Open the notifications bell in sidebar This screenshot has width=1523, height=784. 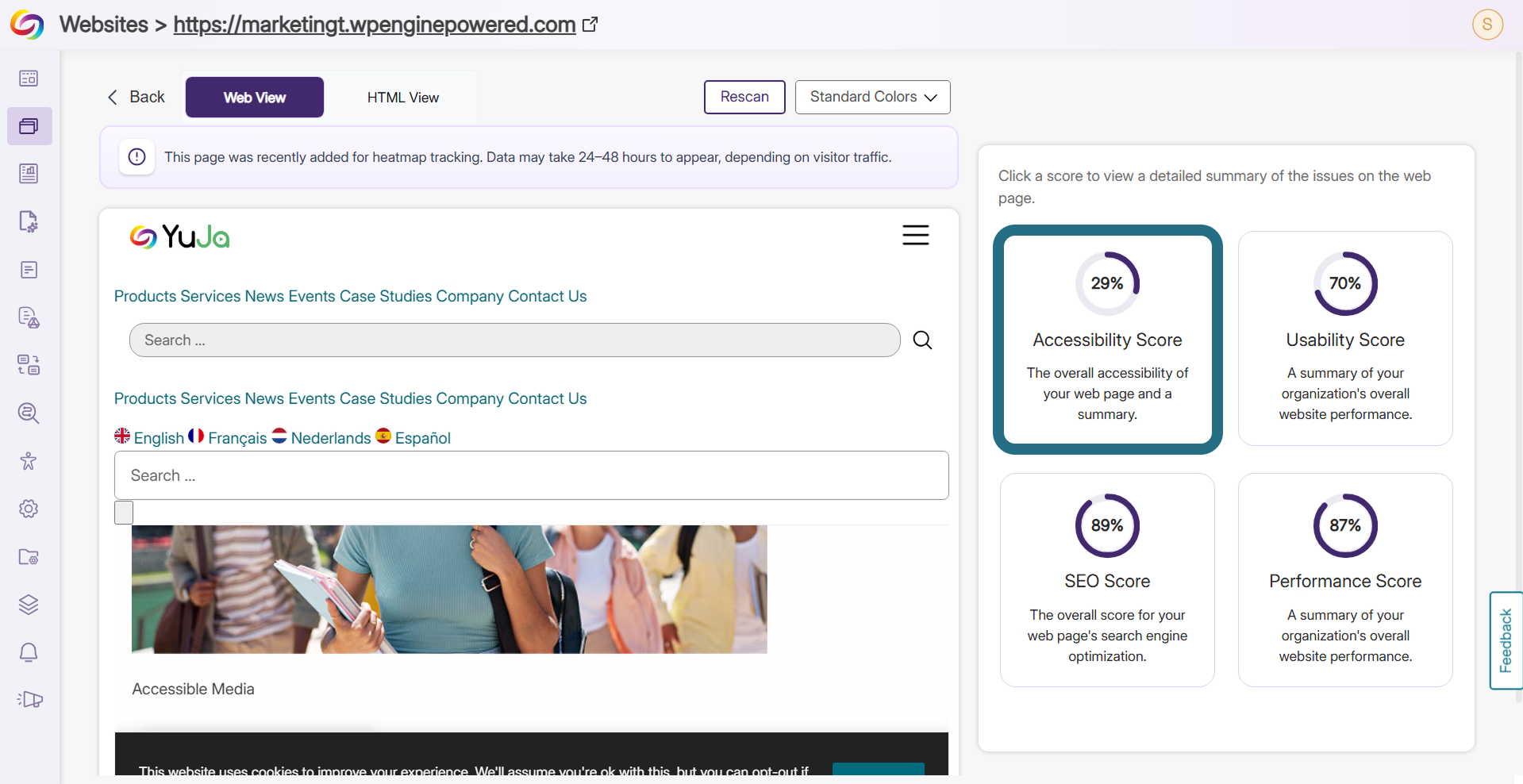(x=29, y=652)
